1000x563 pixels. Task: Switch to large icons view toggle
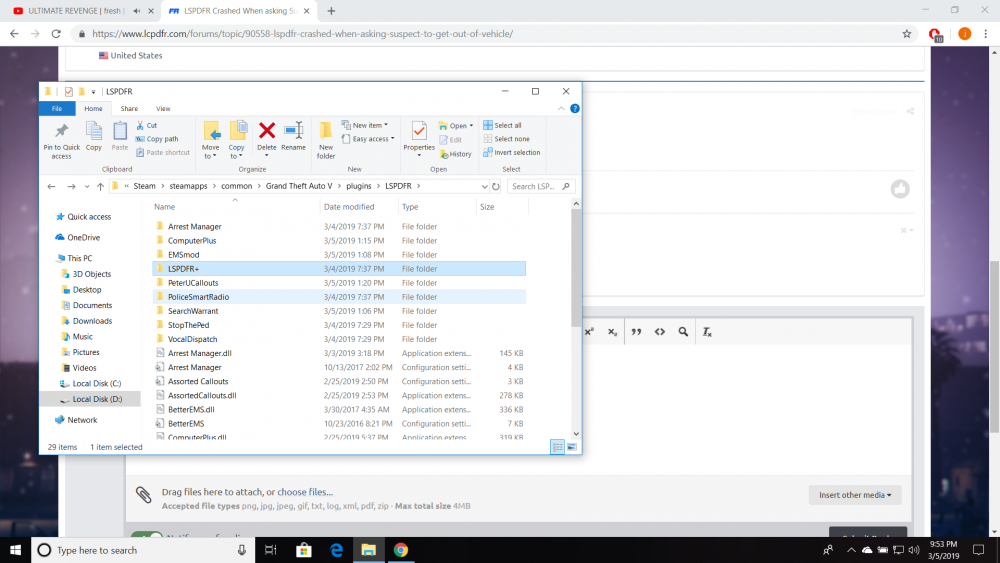tap(573, 447)
